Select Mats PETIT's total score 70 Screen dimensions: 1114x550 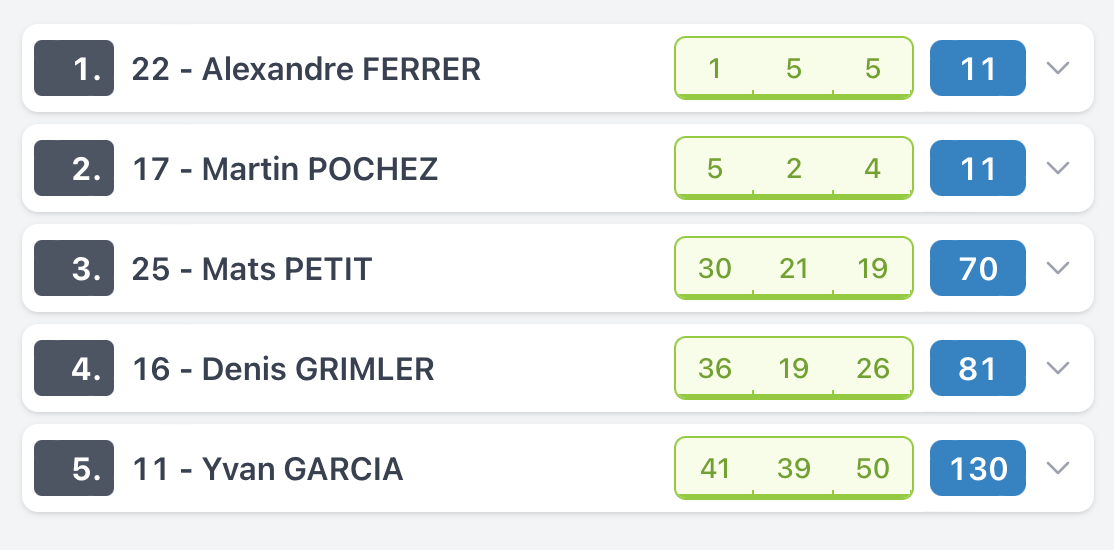(978, 268)
